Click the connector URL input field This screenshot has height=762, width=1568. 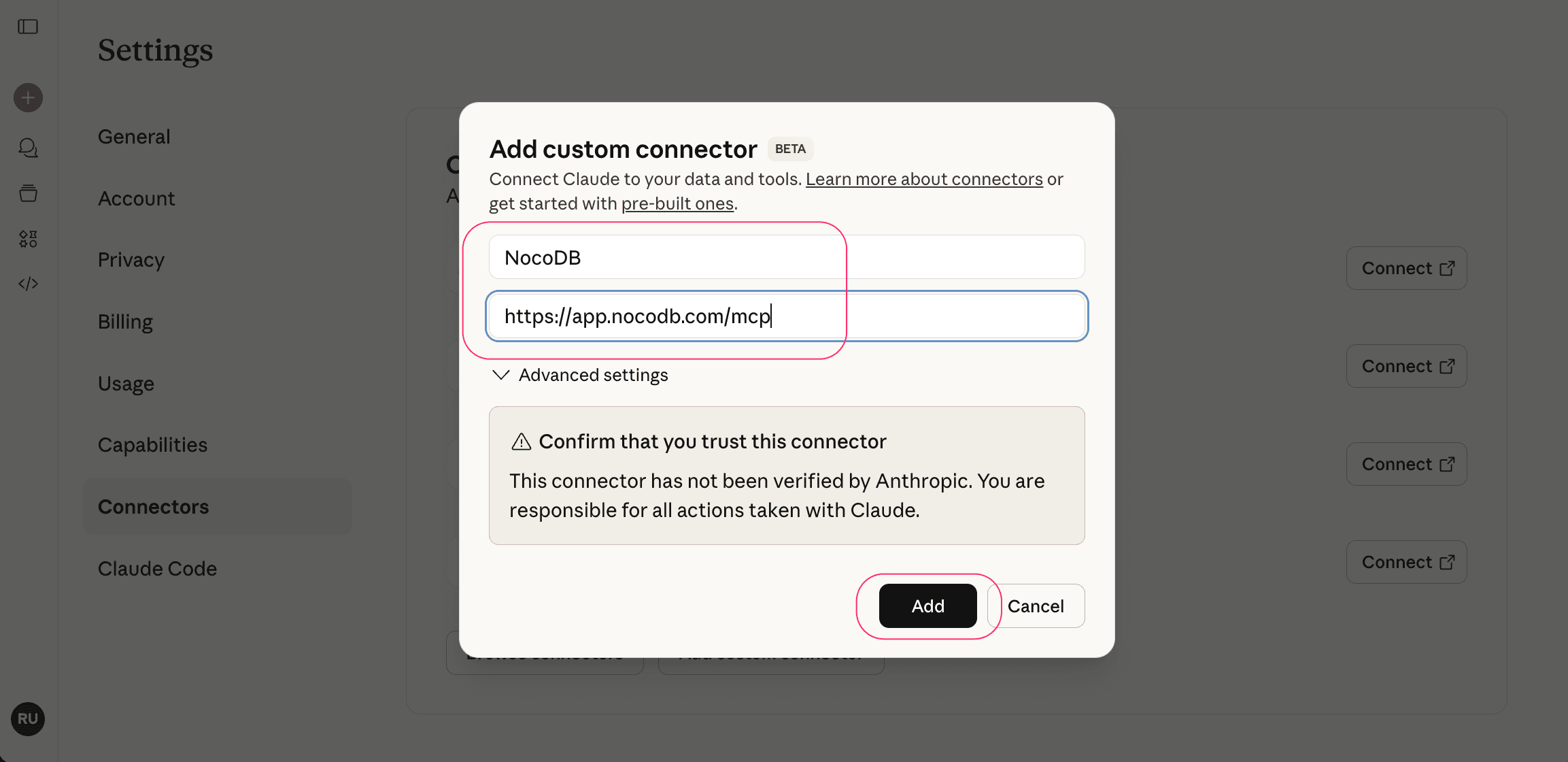786,316
